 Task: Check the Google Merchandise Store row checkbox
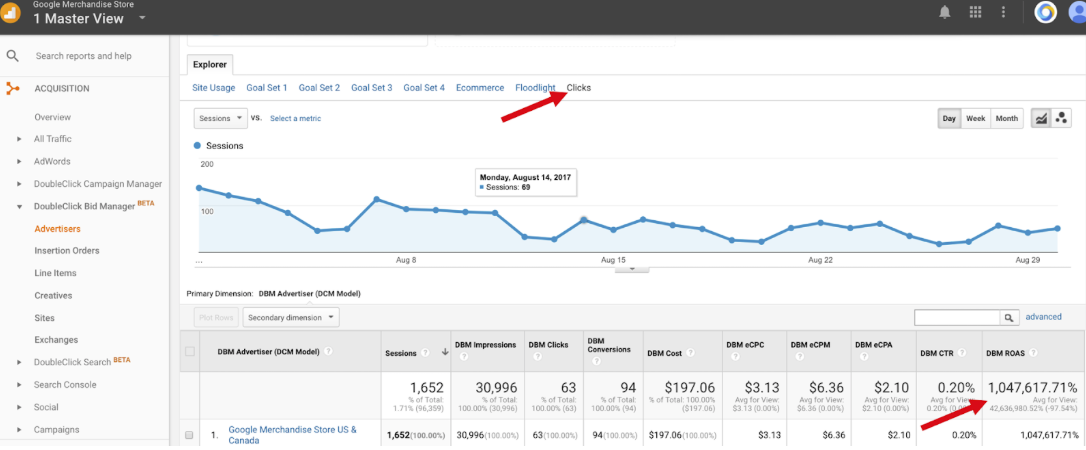click(190, 435)
